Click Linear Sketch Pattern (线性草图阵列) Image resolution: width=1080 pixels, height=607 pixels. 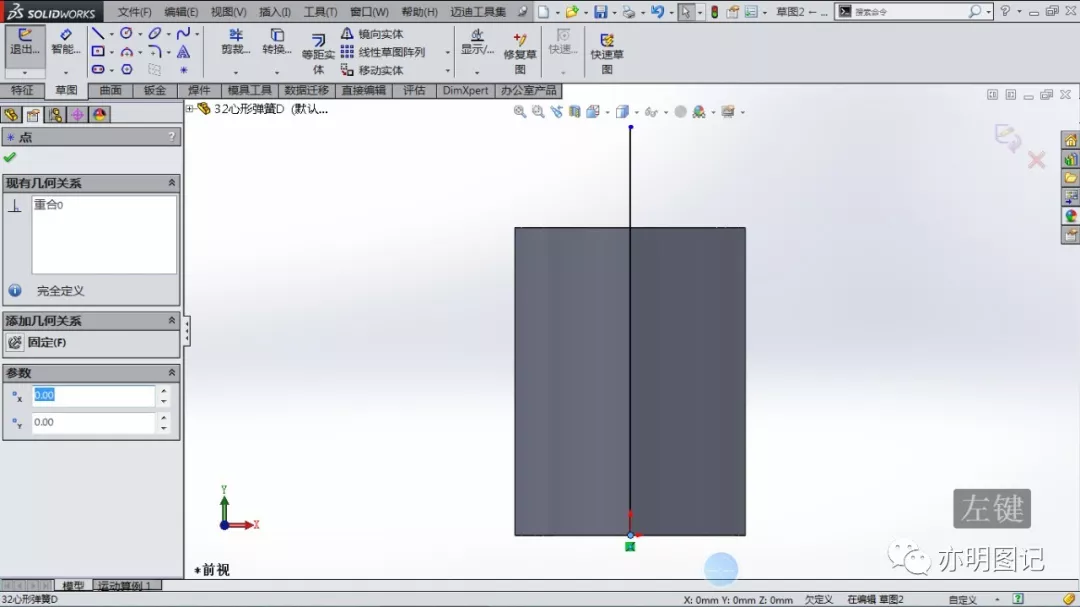(383, 52)
